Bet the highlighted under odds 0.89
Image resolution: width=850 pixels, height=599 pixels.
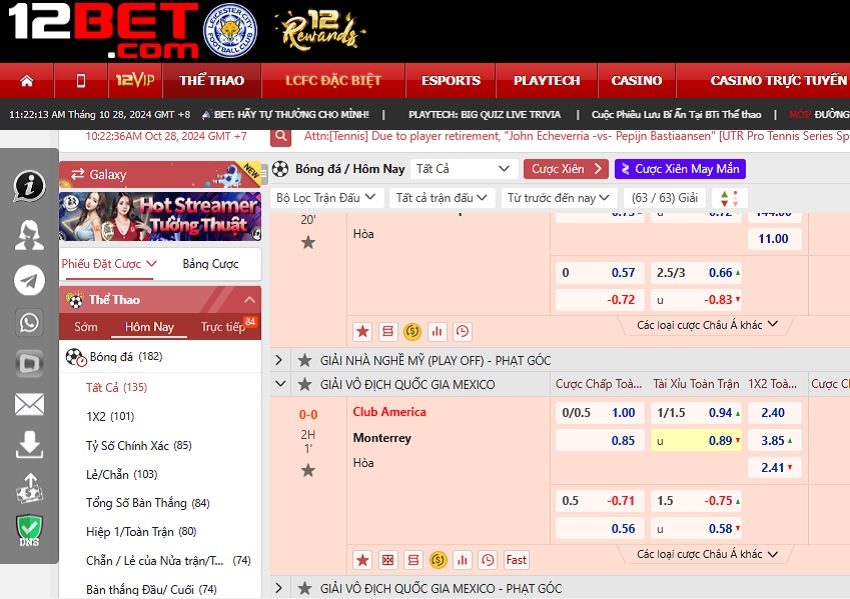(696, 441)
